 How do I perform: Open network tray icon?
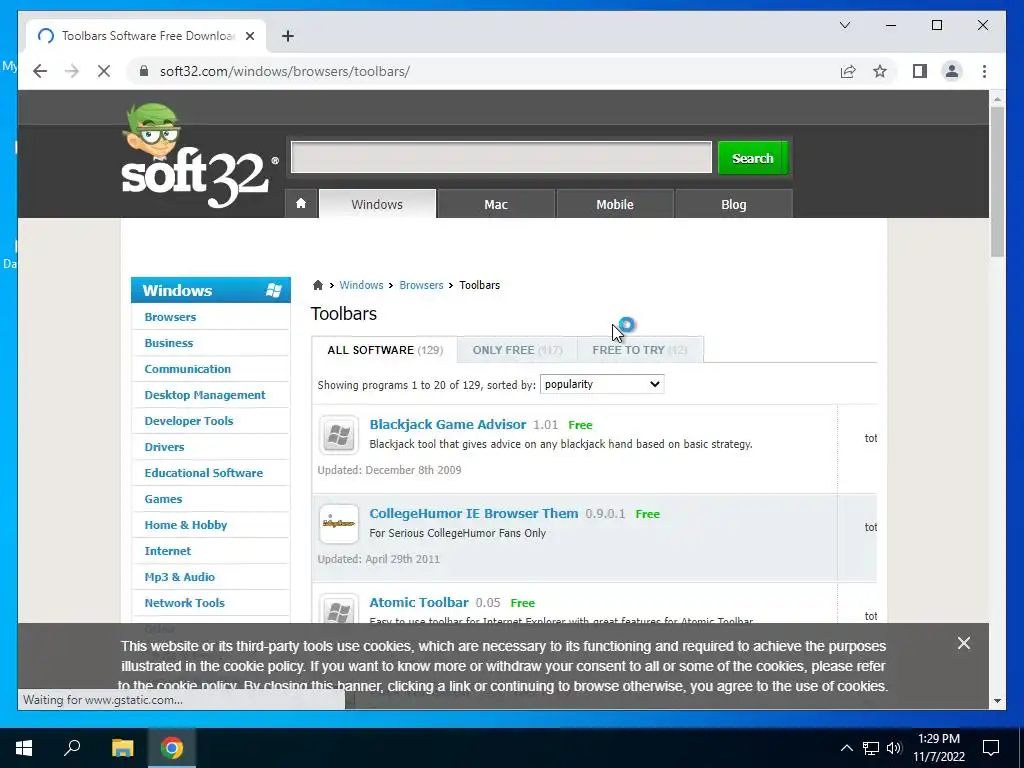(x=871, y=748)
